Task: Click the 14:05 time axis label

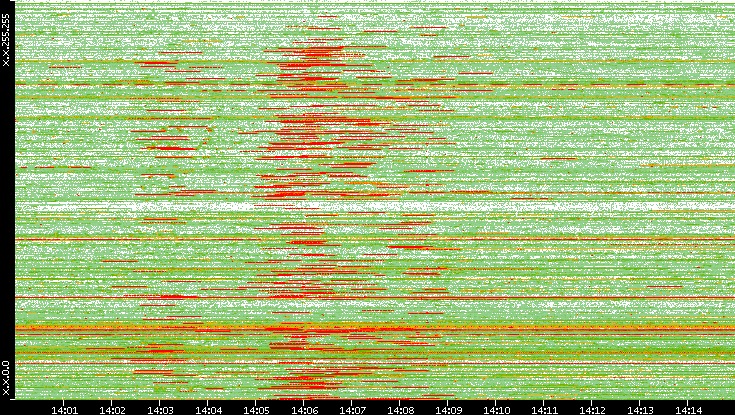Action: [x=256, y=410]
